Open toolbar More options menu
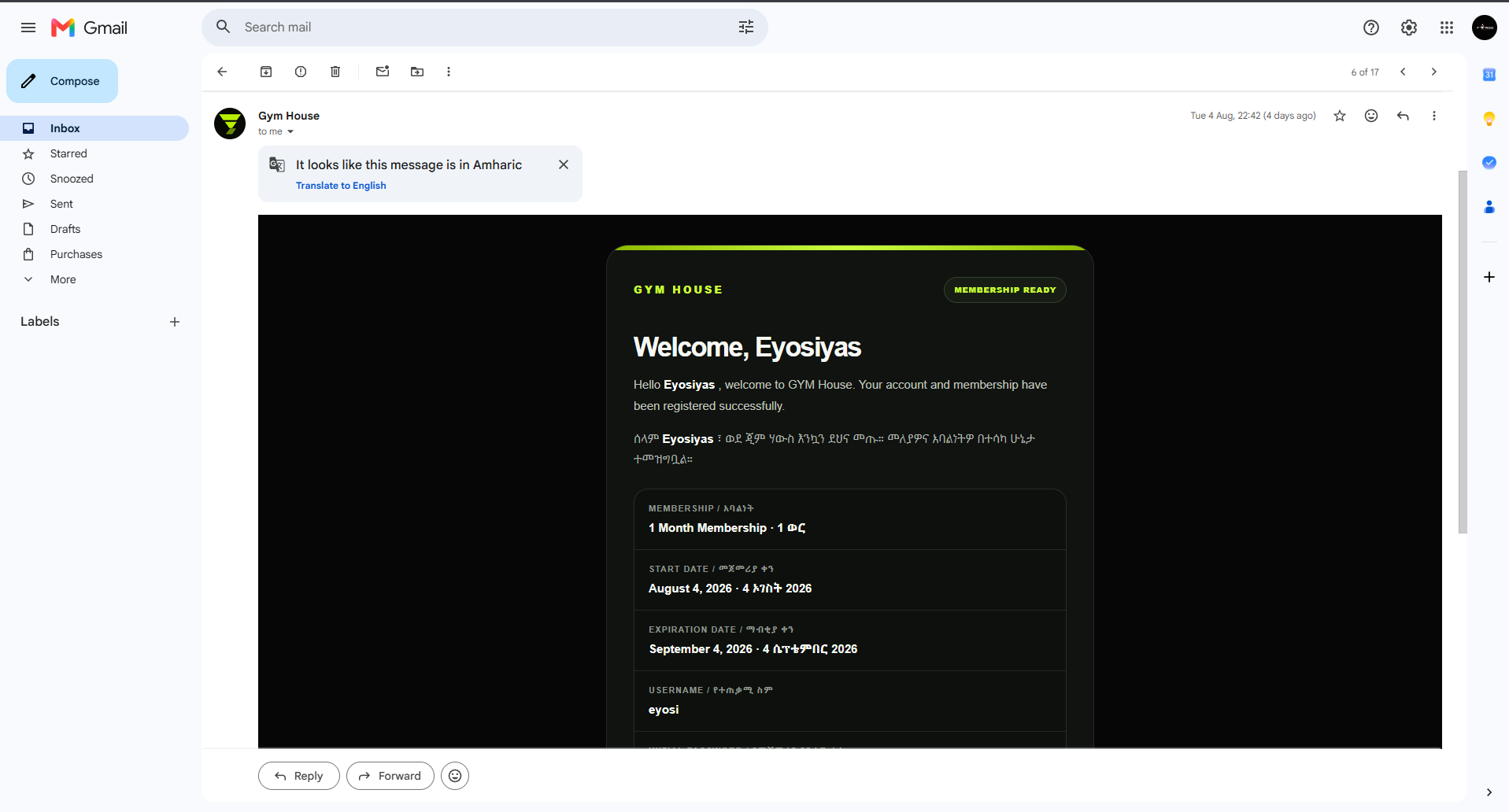Image resolution: width=1509 pixels, height=812 pixels. click(x=449, y=72)
